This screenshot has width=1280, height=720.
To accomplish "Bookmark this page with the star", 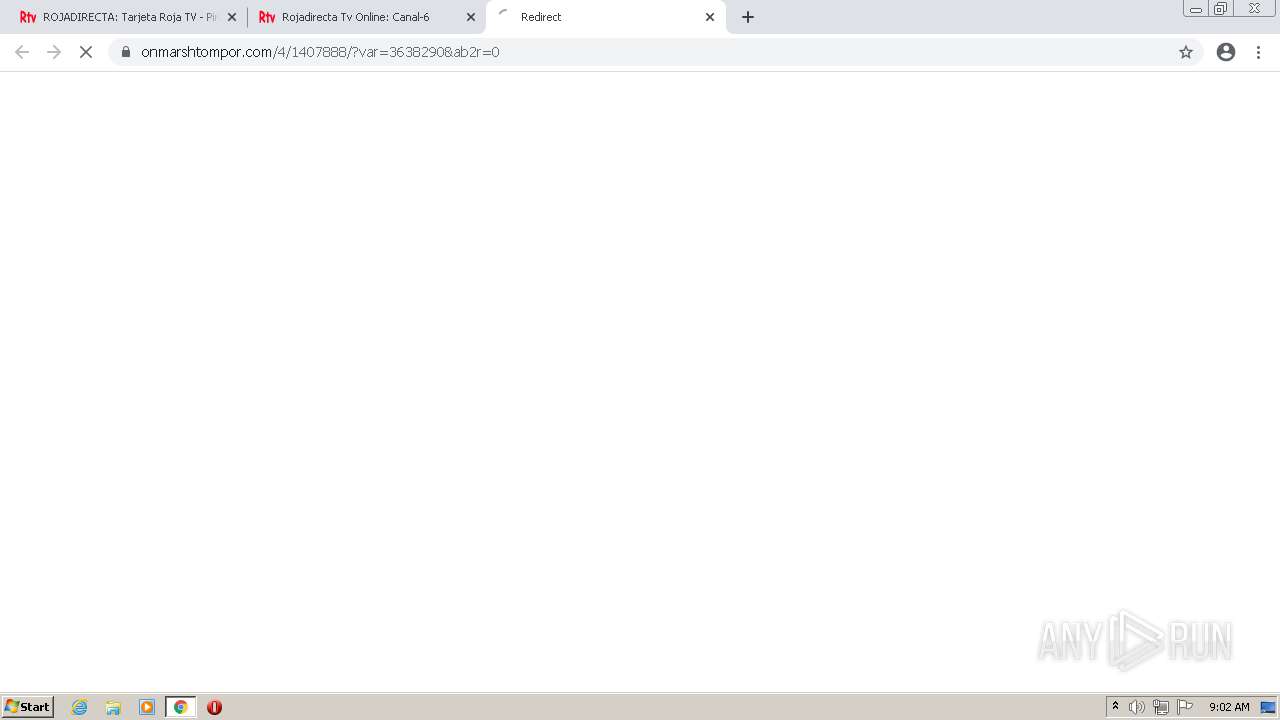I will click(1186, 52).
